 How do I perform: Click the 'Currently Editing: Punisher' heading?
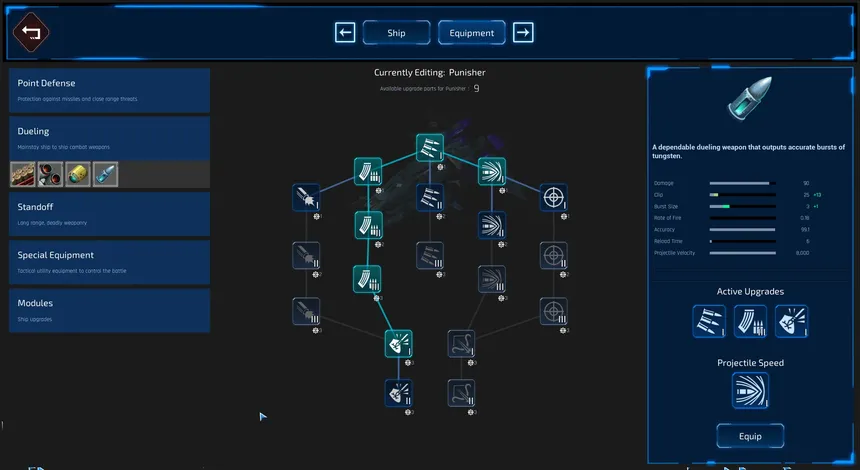pyautogui.click(x=429, y=72)
